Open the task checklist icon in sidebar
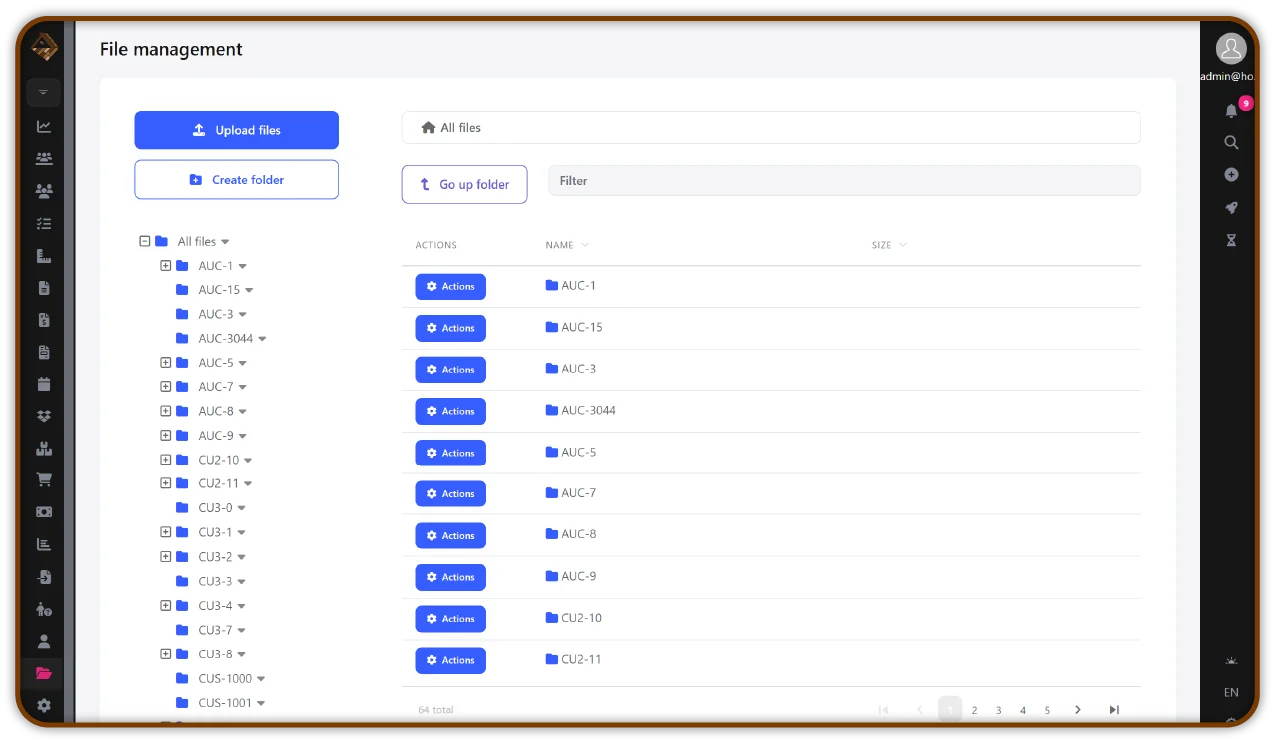 (x=44, y=223)
